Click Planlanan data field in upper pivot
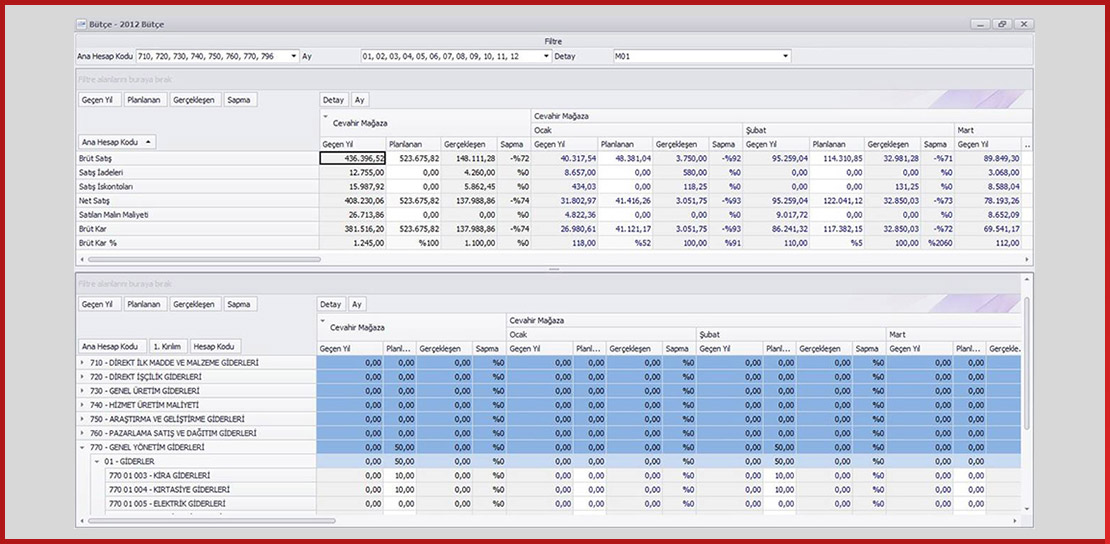The image size is (1110, 544). pyautogui.click(x=145, y=100)
